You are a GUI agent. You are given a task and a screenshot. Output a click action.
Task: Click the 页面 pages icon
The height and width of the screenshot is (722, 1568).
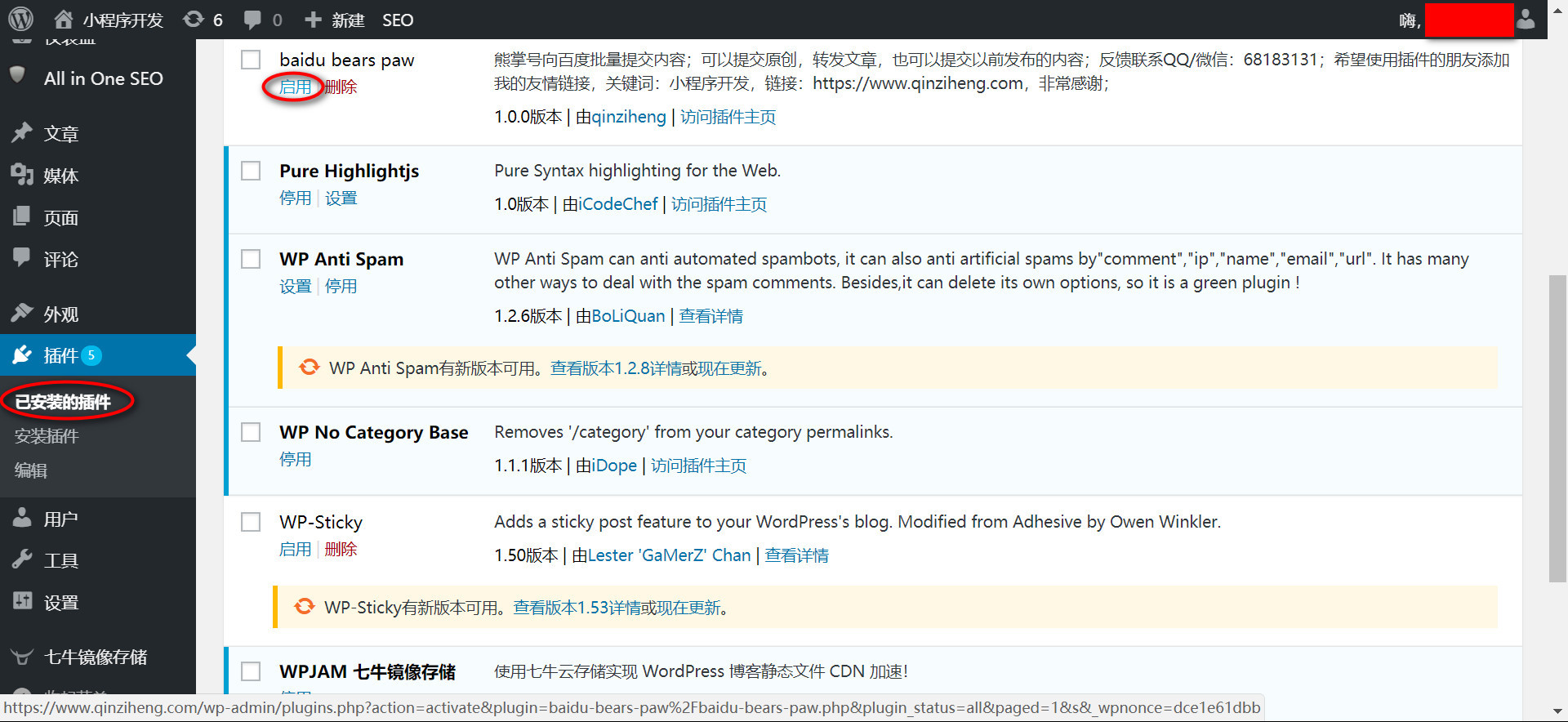coord(22,216)
